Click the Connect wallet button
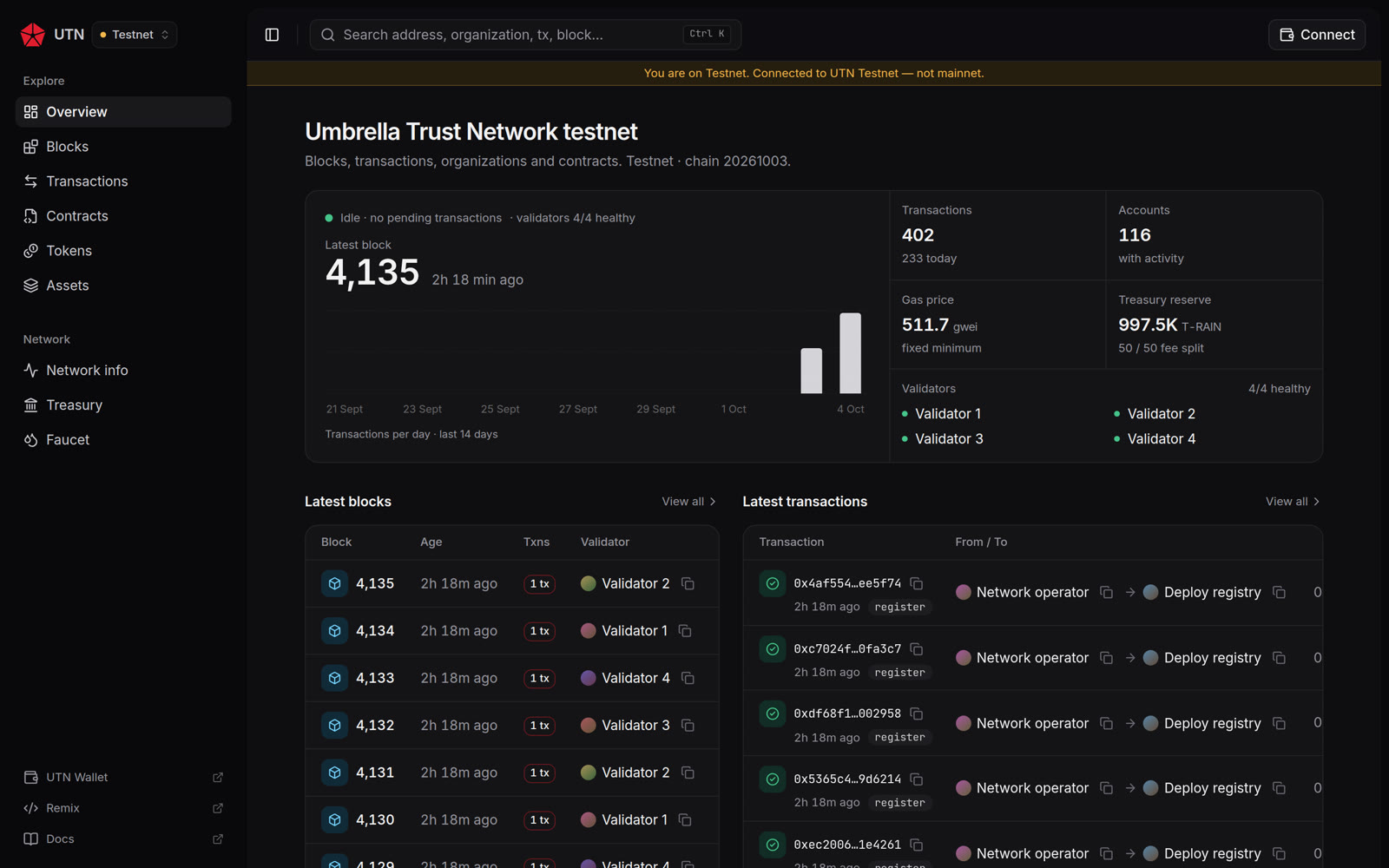Viewport: 1389px width, 868px height. click(x=1317, y=35)
